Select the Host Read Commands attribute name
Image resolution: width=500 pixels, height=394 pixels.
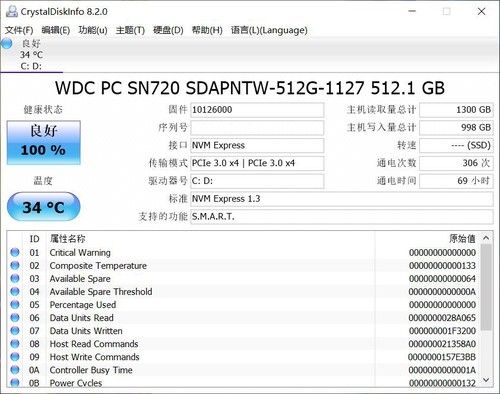[x=94, y=344]
